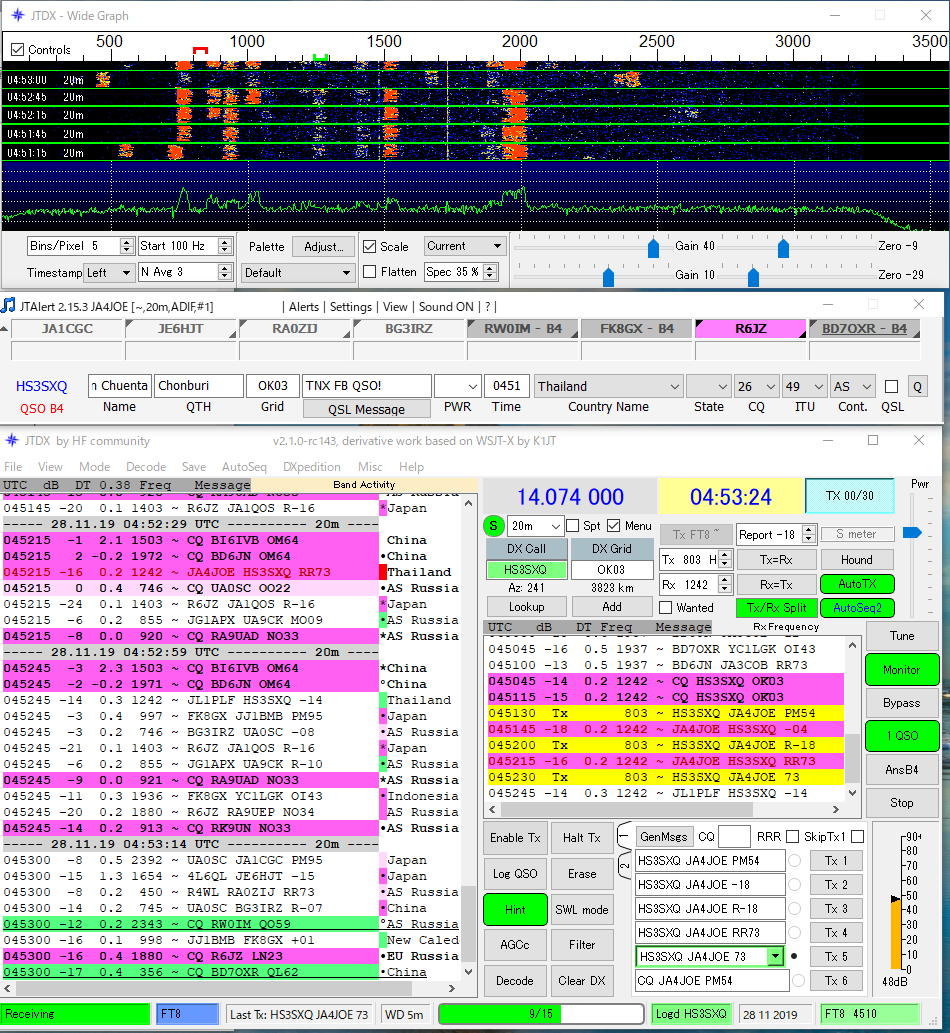Open the AutoSeq menu

coord(244,466)
